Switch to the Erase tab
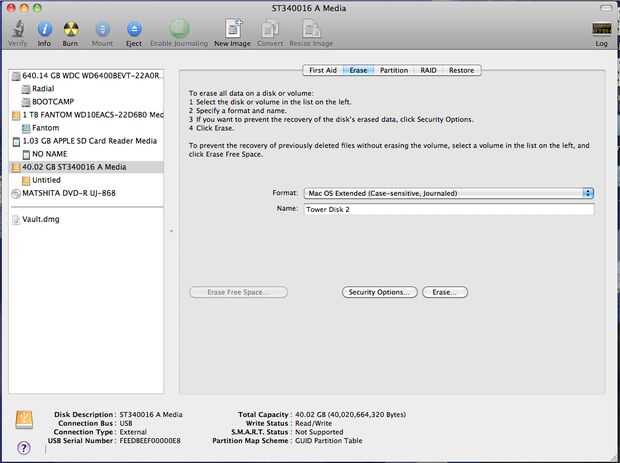 coord(358,70)
